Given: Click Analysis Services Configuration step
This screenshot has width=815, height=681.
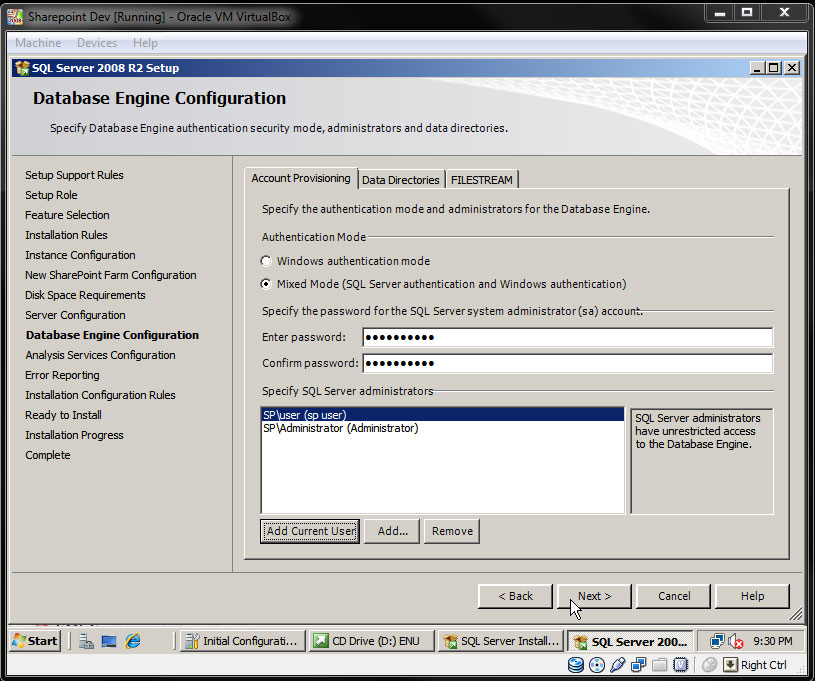Looking at the screenshot, I should (x=100, y=355).
